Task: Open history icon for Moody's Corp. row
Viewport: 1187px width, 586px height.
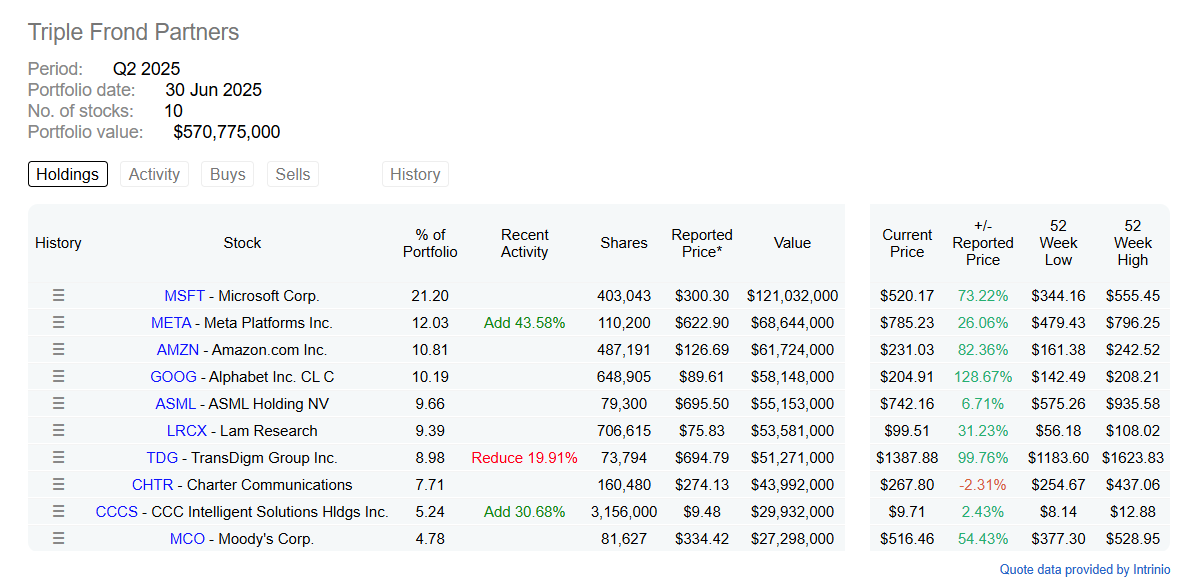Action: pos(58,539)
